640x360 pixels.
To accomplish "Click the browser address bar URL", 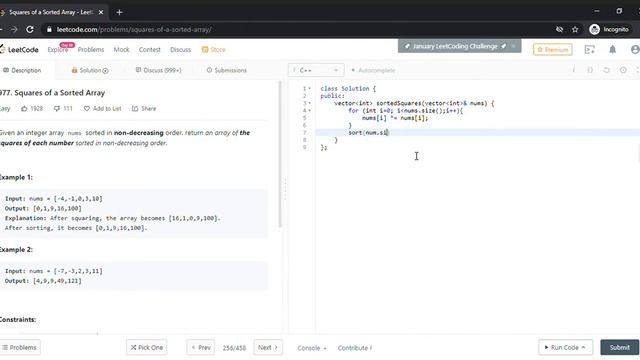I will [x=134, y=29].
